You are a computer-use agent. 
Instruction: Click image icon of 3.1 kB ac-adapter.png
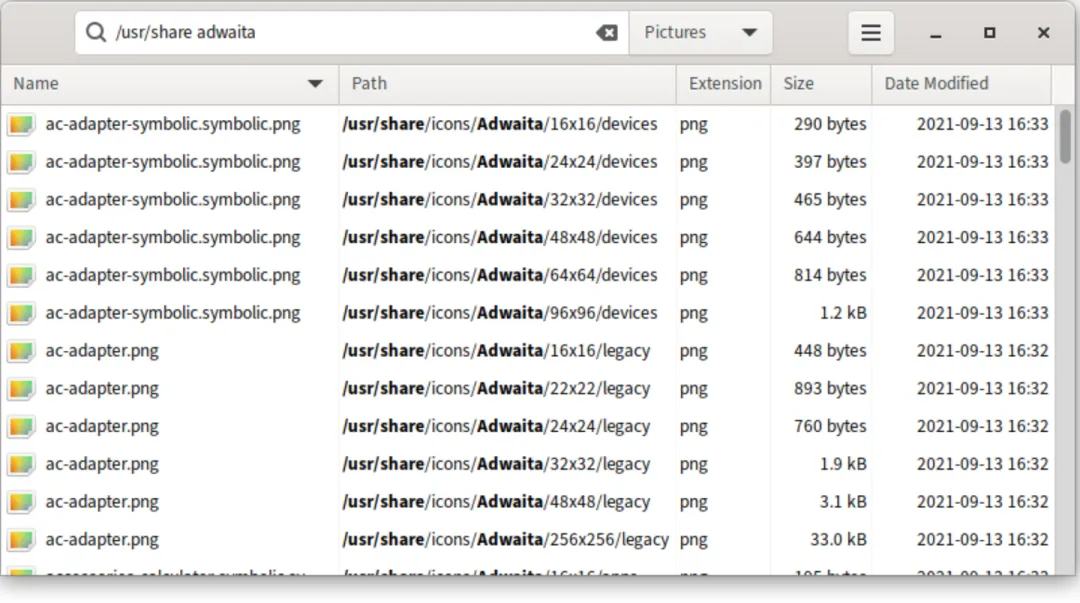(x=21, y=502)
